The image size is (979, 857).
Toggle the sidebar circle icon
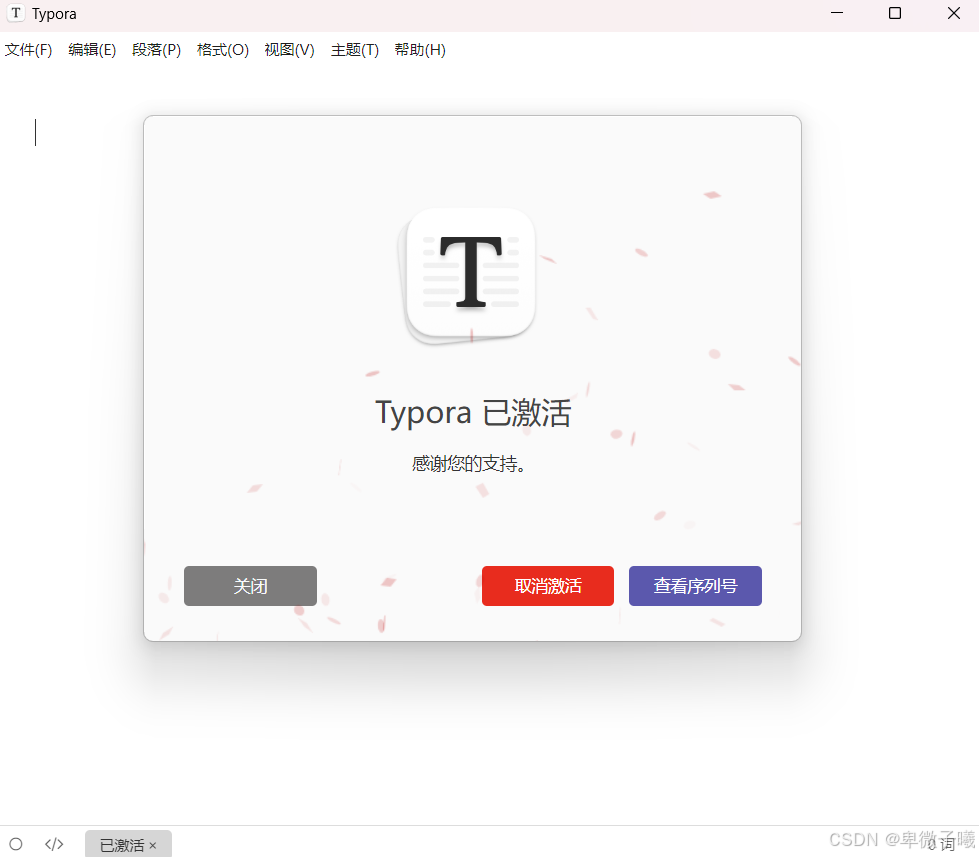click(x=16, y=844)
